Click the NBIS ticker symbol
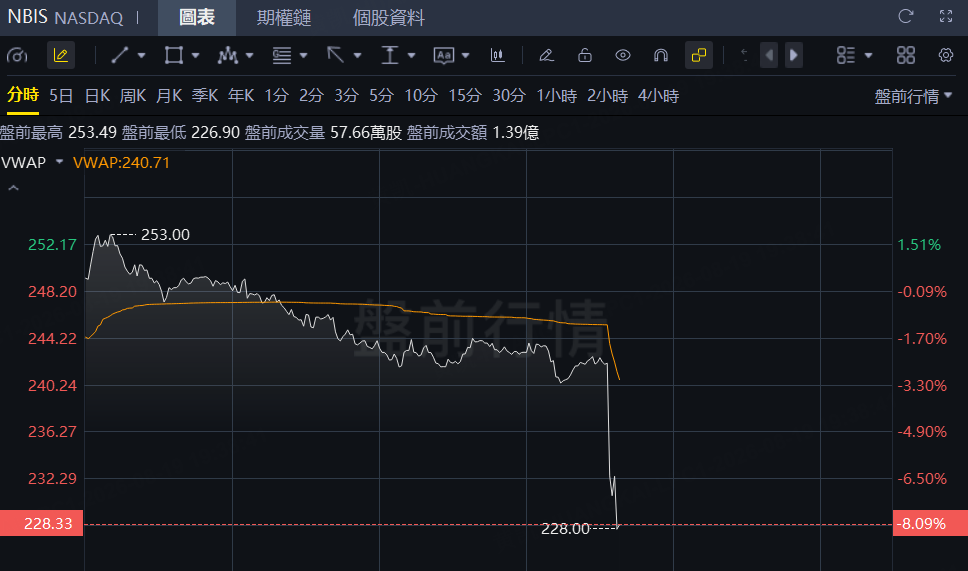The image size is (968, 571). (27, 17)
